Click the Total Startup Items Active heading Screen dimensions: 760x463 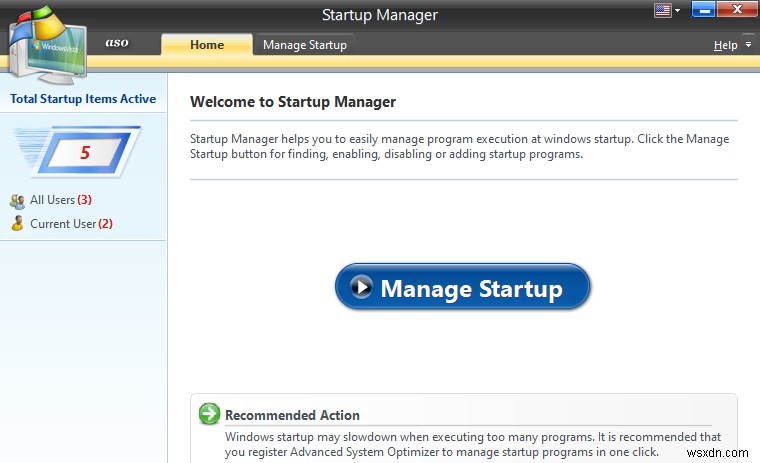click(x=83, y=99)
